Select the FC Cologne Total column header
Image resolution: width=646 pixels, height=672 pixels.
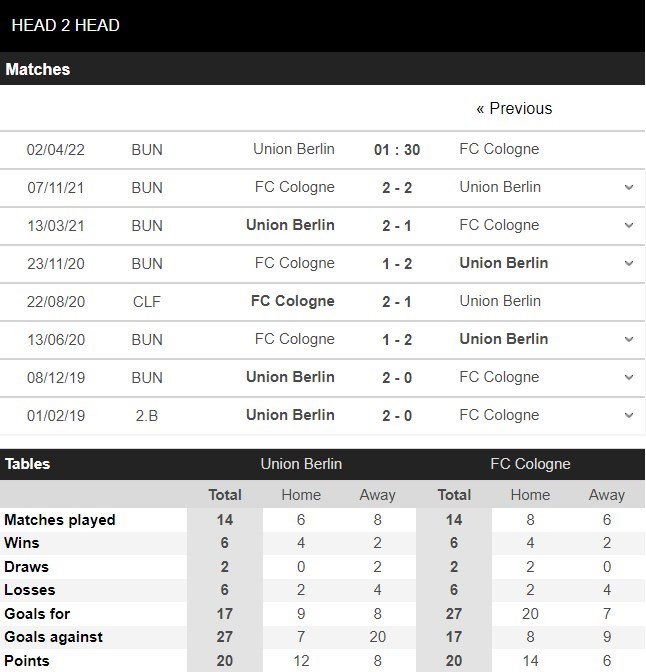coord(454,495)
